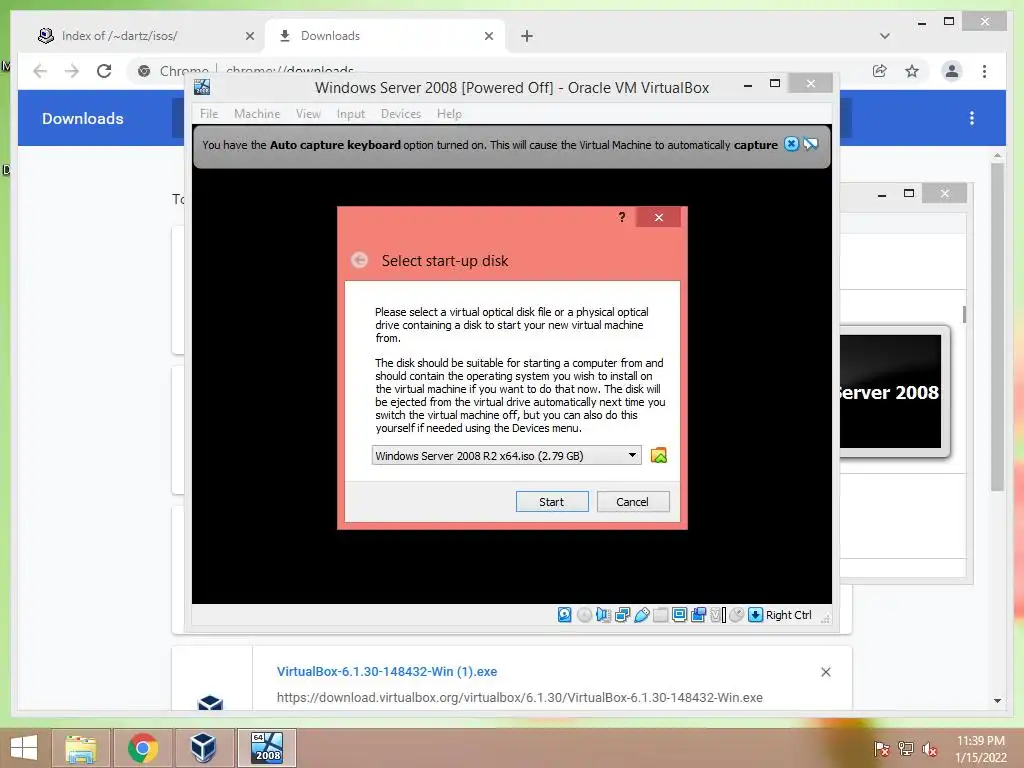1024x768 pixels.
Task: Click the Action Center flag icon in tray
Action: pos(882,748)
